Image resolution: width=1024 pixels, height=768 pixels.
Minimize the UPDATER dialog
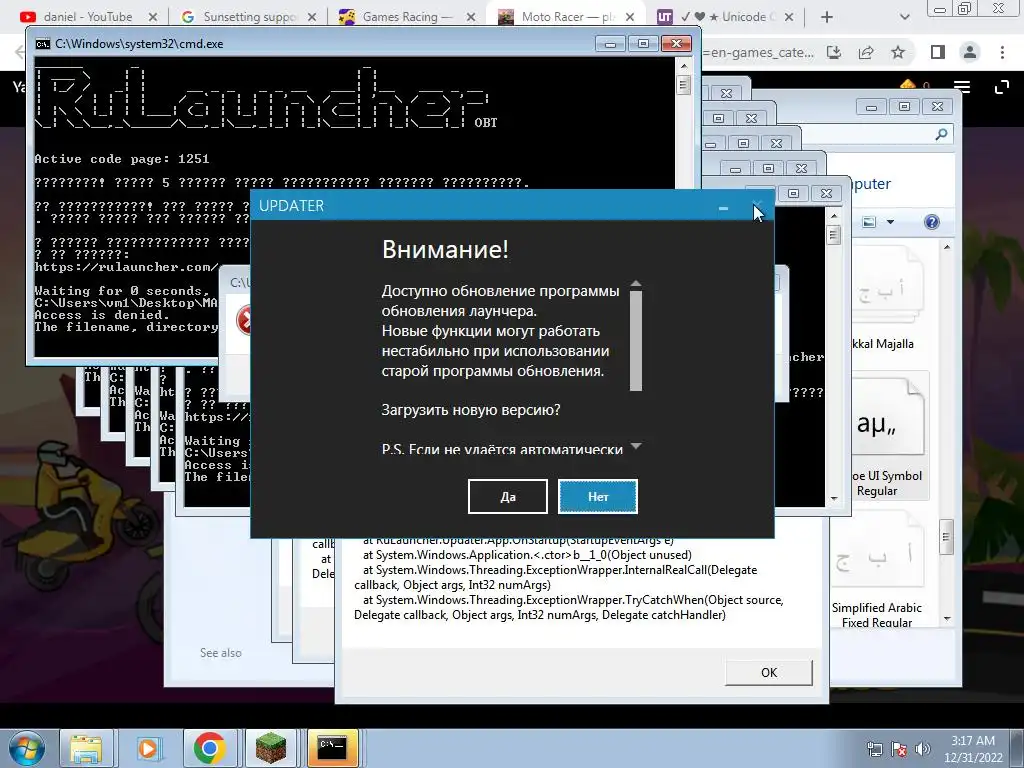pyautogui.click(x=723, y=207)
